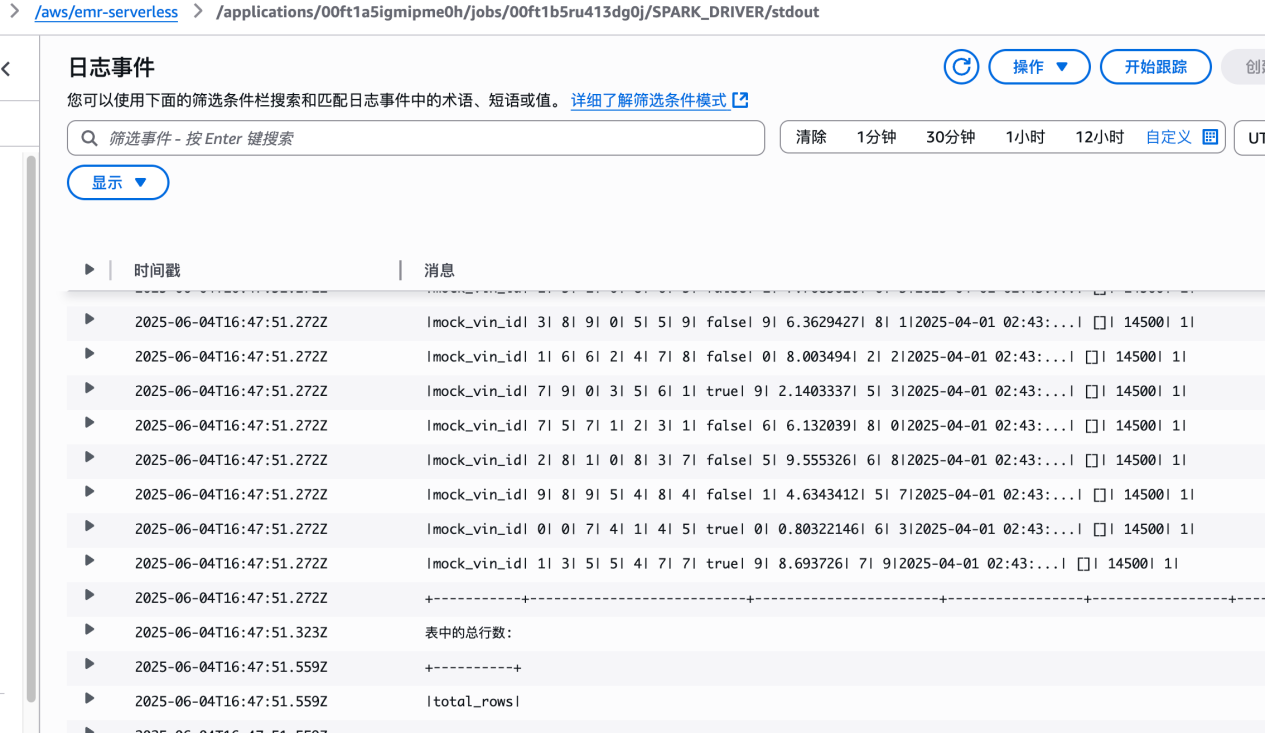Viewport: 1265px width, 733px height.
Task: Open /aws/emr-serverless breadcrumb link
Action: 106,12
